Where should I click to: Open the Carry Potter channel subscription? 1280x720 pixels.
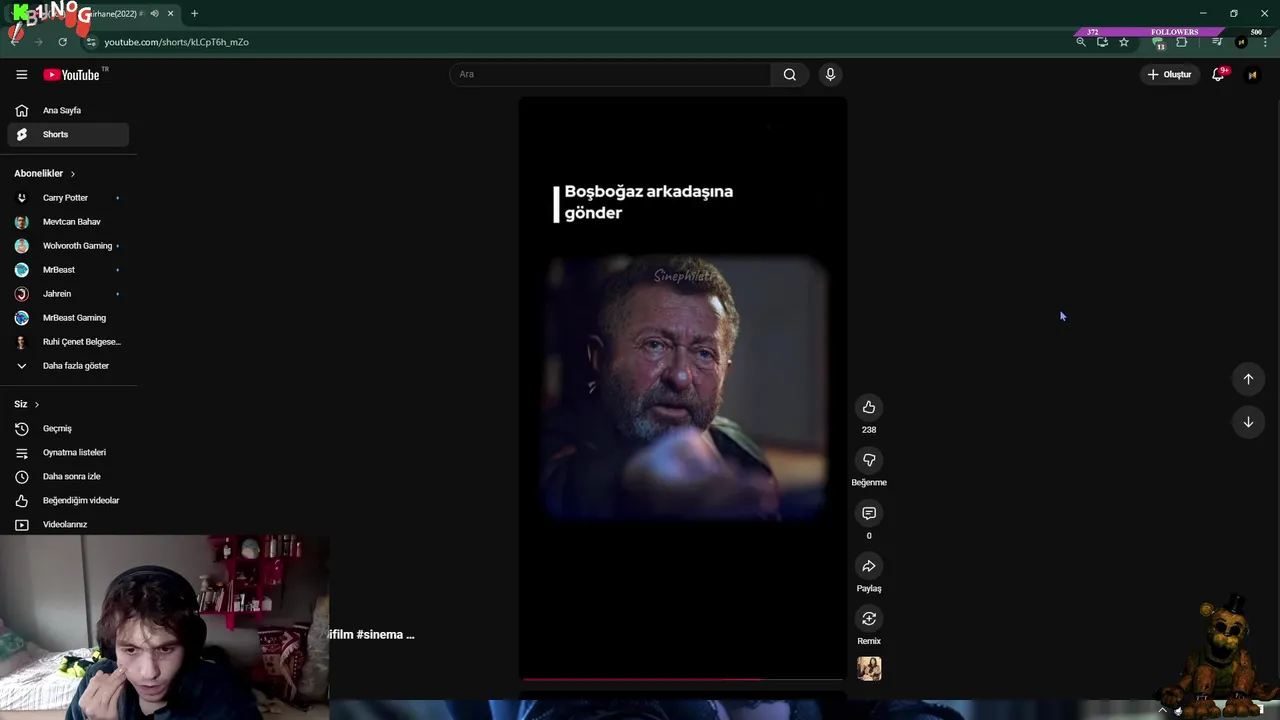click(x=68, y=198)
